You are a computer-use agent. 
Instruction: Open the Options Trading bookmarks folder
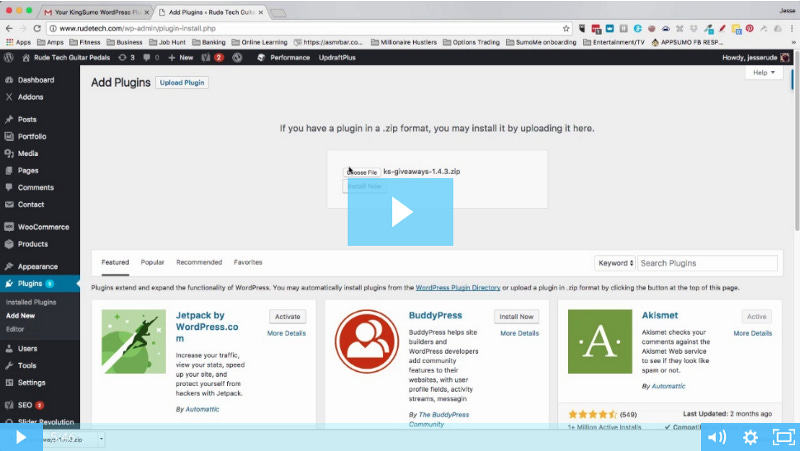[471, 42]
